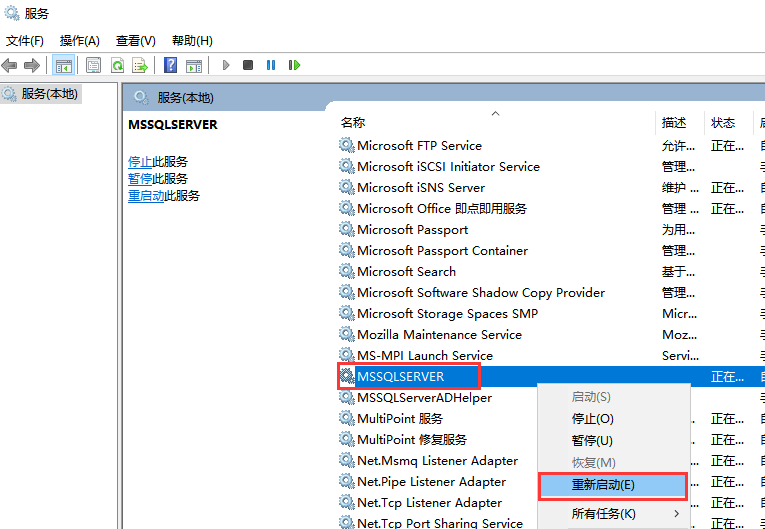Click the Refresh toolbar icon
Viewport: 765px width, 529px height.
(x=117, y=65)
